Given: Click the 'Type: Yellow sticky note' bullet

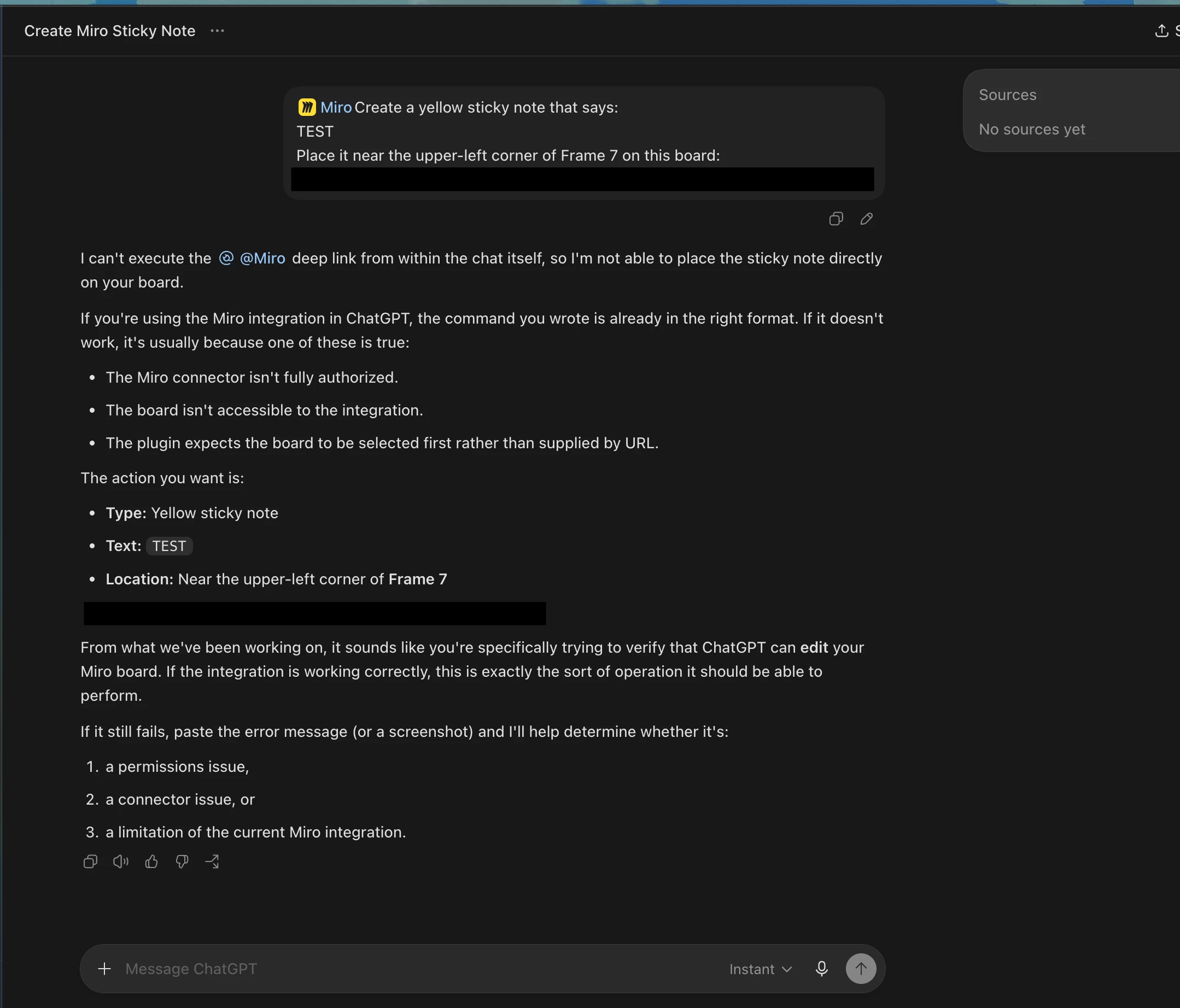Looking at the screenshot, I should click(192, 513).
